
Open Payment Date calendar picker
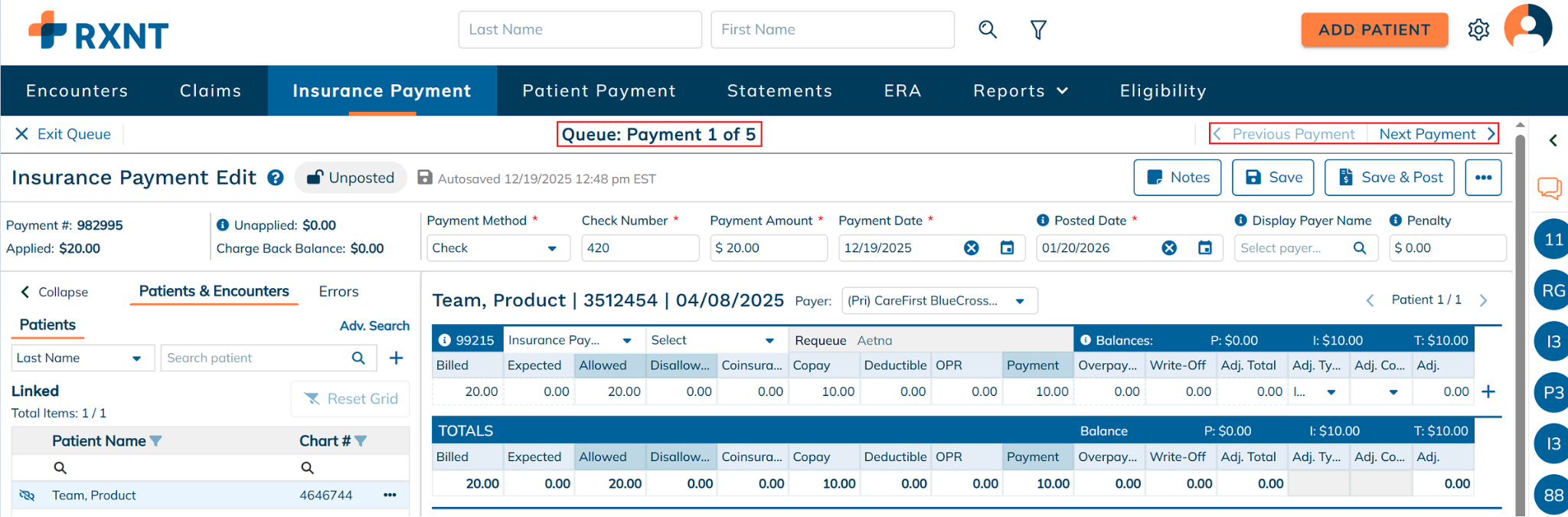tap(1007, 247)
